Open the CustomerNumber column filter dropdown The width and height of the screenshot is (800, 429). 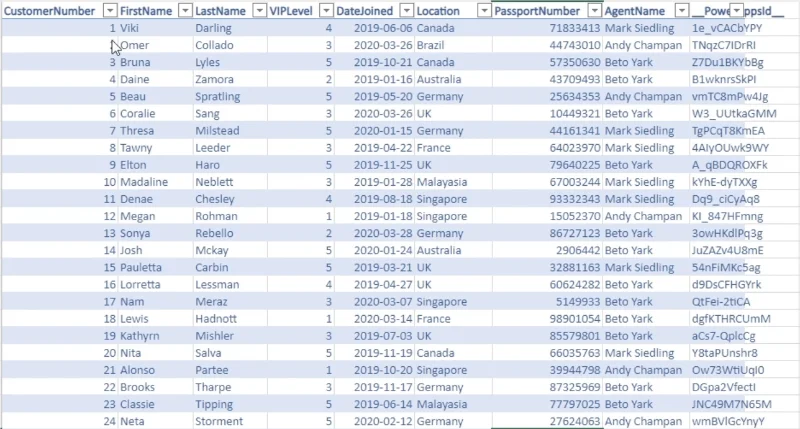[110, 11]
